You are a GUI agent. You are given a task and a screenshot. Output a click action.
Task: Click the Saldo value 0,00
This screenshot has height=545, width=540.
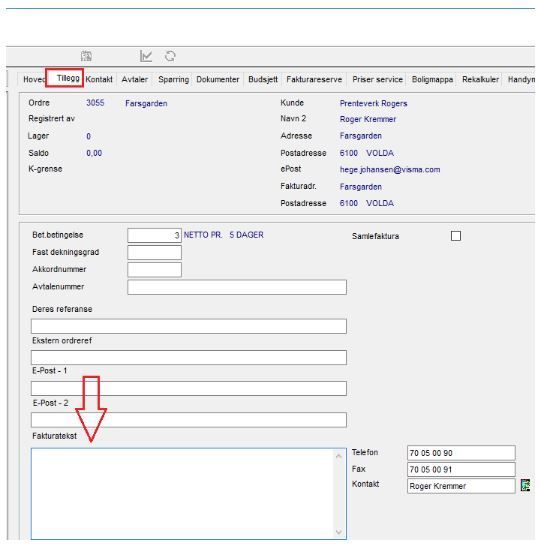[x=94, y=153]
